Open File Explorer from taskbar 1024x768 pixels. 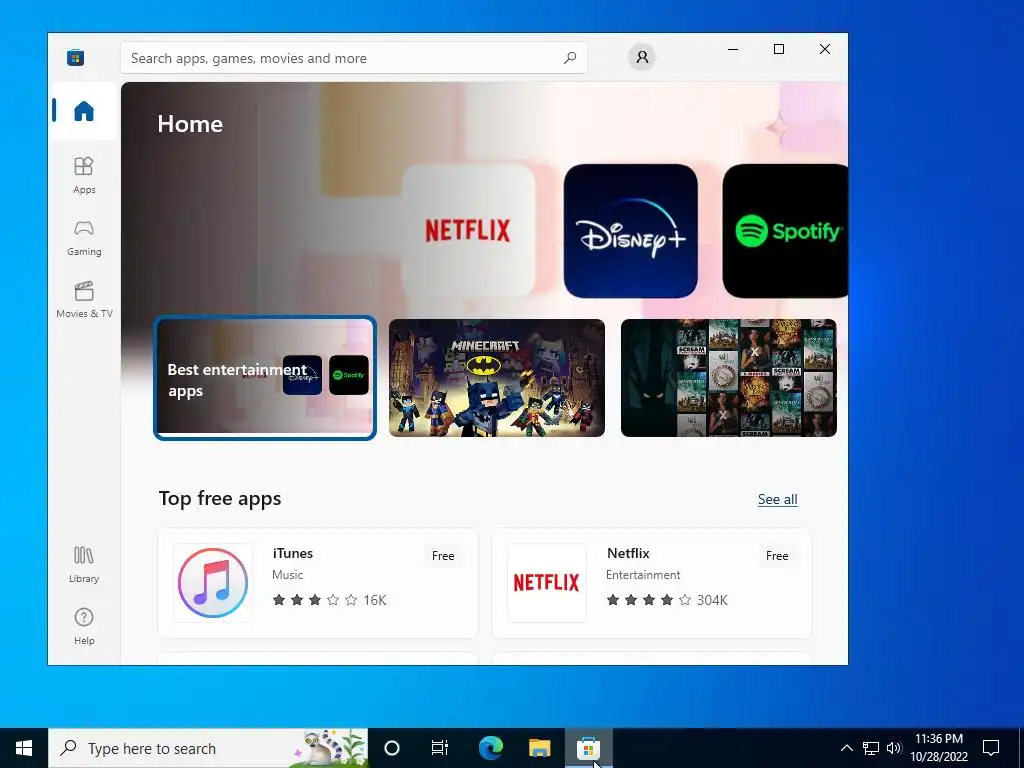[x=539, y=748]
